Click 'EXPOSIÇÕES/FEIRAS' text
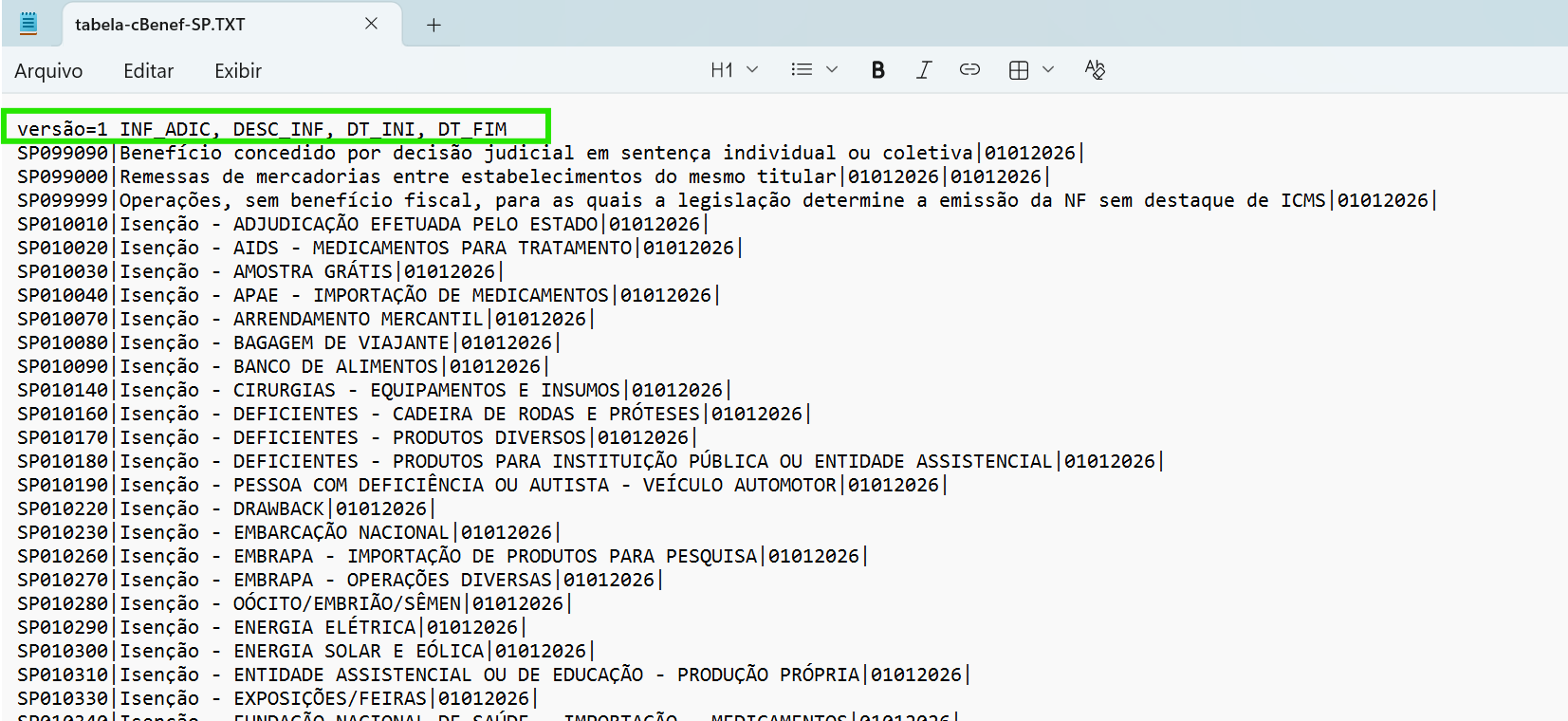Screen dimensions: 1568x721 tap(330, 698)
